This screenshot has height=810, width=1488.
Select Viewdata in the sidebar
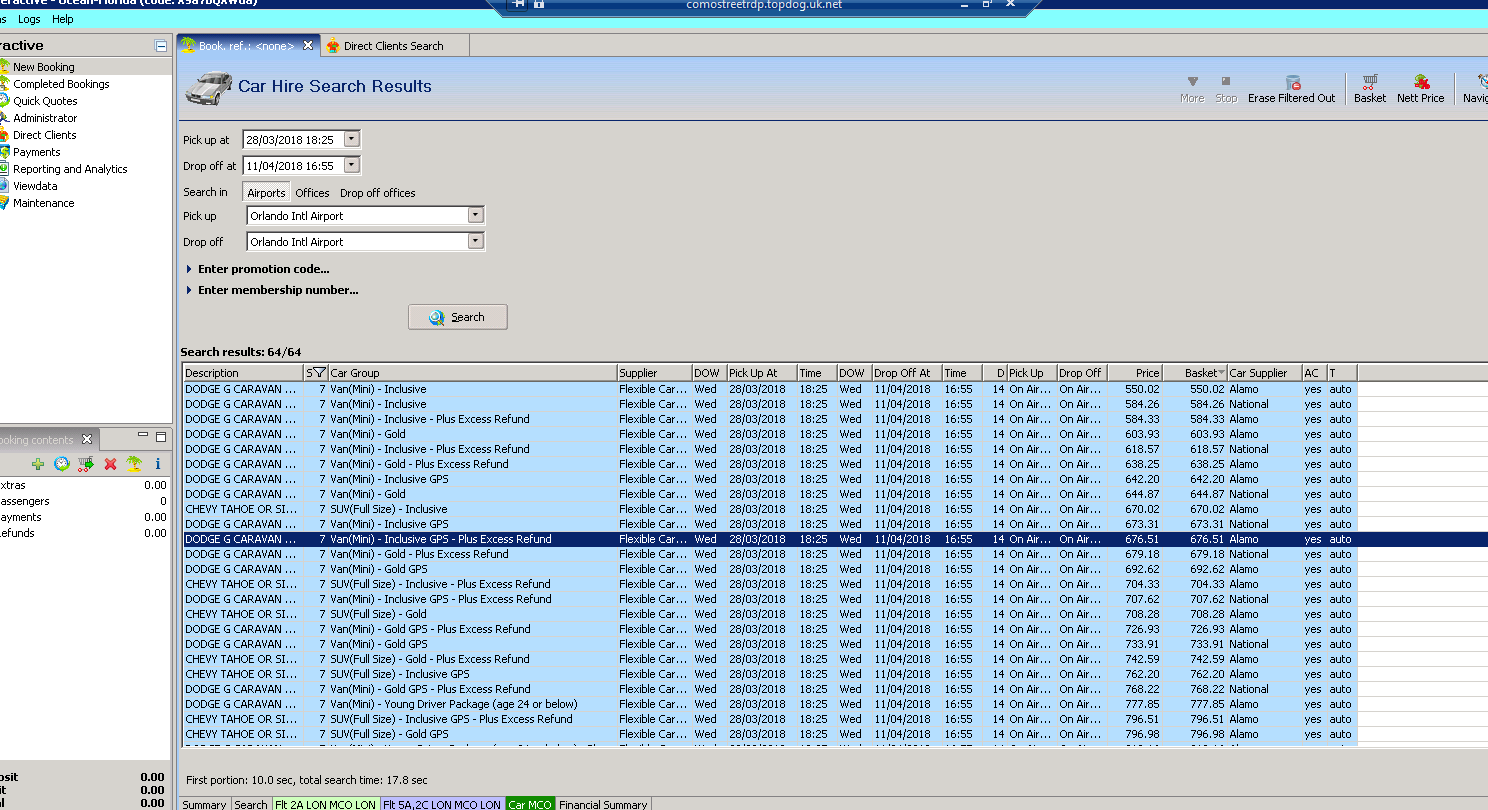35,186
